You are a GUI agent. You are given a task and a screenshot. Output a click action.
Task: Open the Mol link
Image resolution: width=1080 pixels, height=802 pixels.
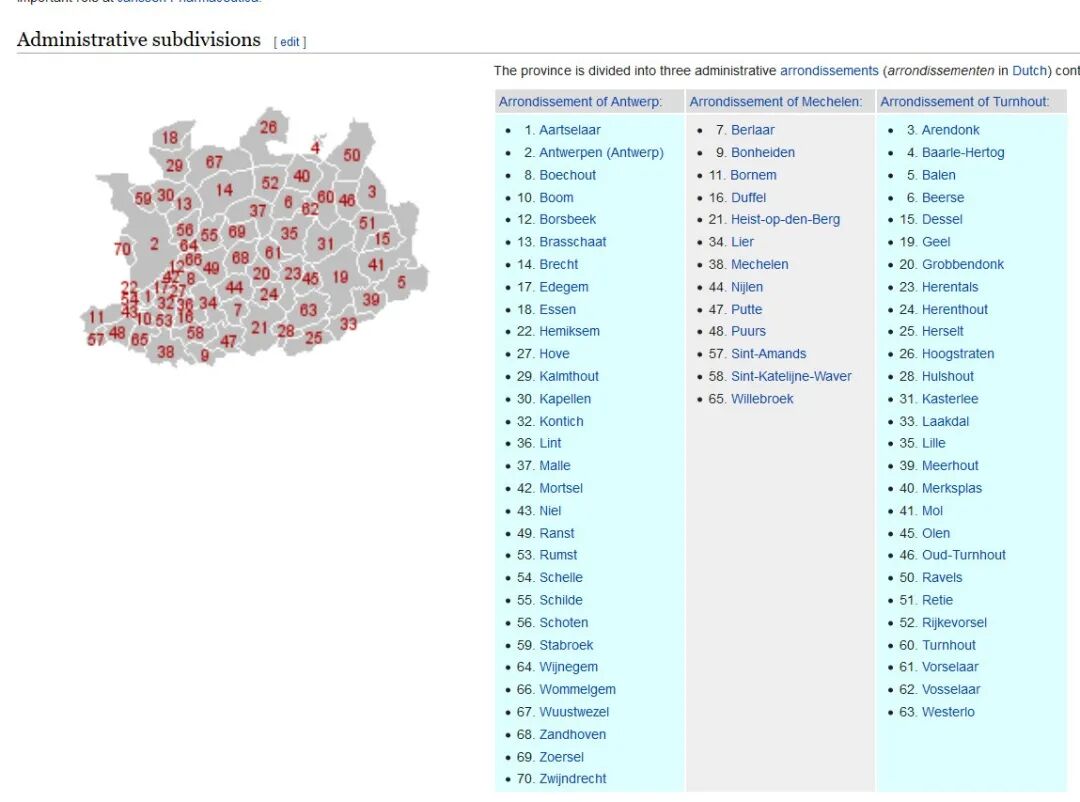(932, 511)
